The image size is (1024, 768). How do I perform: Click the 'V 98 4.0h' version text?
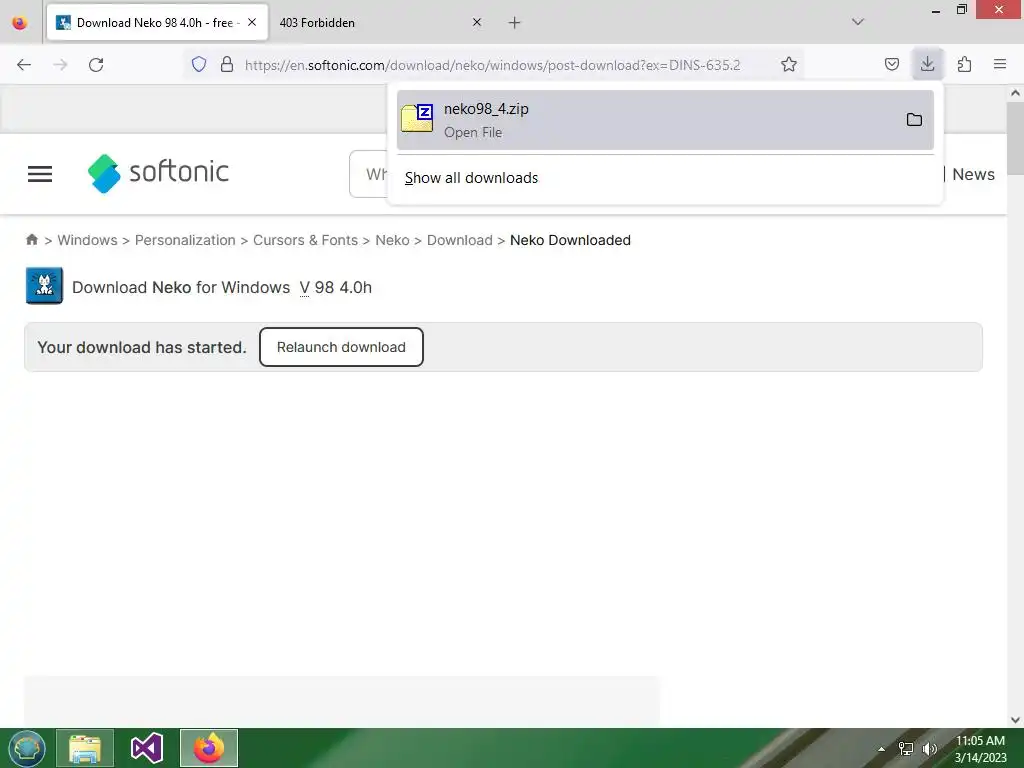(x=336, y=287)
